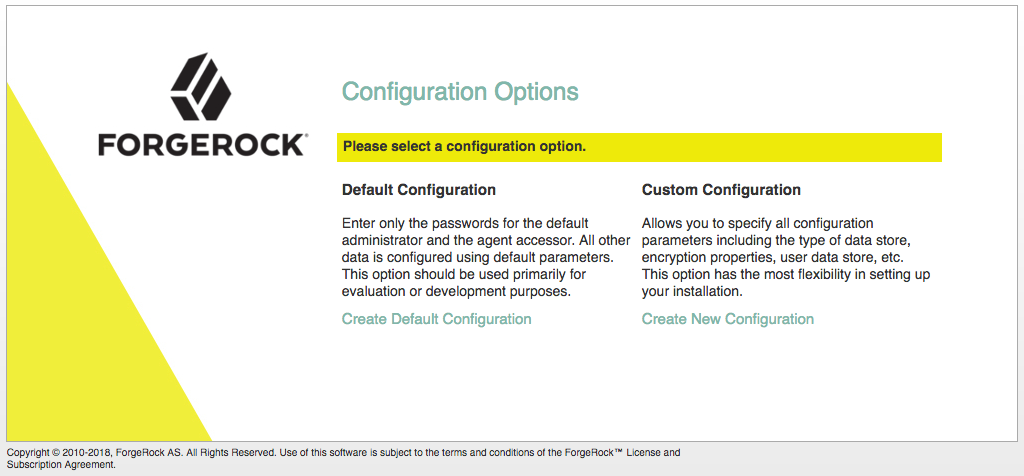Click the Default Configuration description paragraph
Image resolution: width=1024 pixels, height=476 pixels.
pos(487,257)
